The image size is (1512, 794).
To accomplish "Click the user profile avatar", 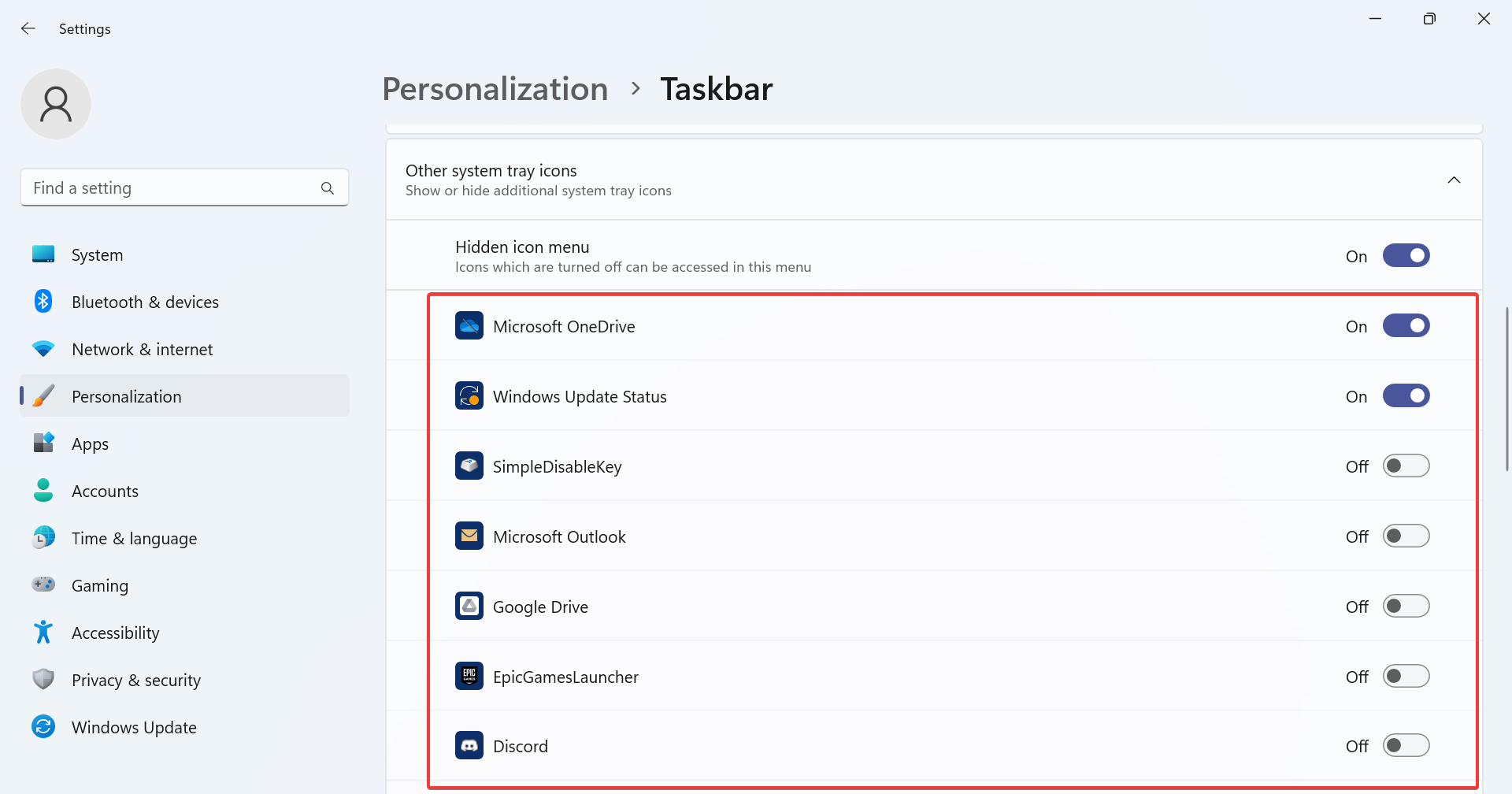I will coord(56,104).
